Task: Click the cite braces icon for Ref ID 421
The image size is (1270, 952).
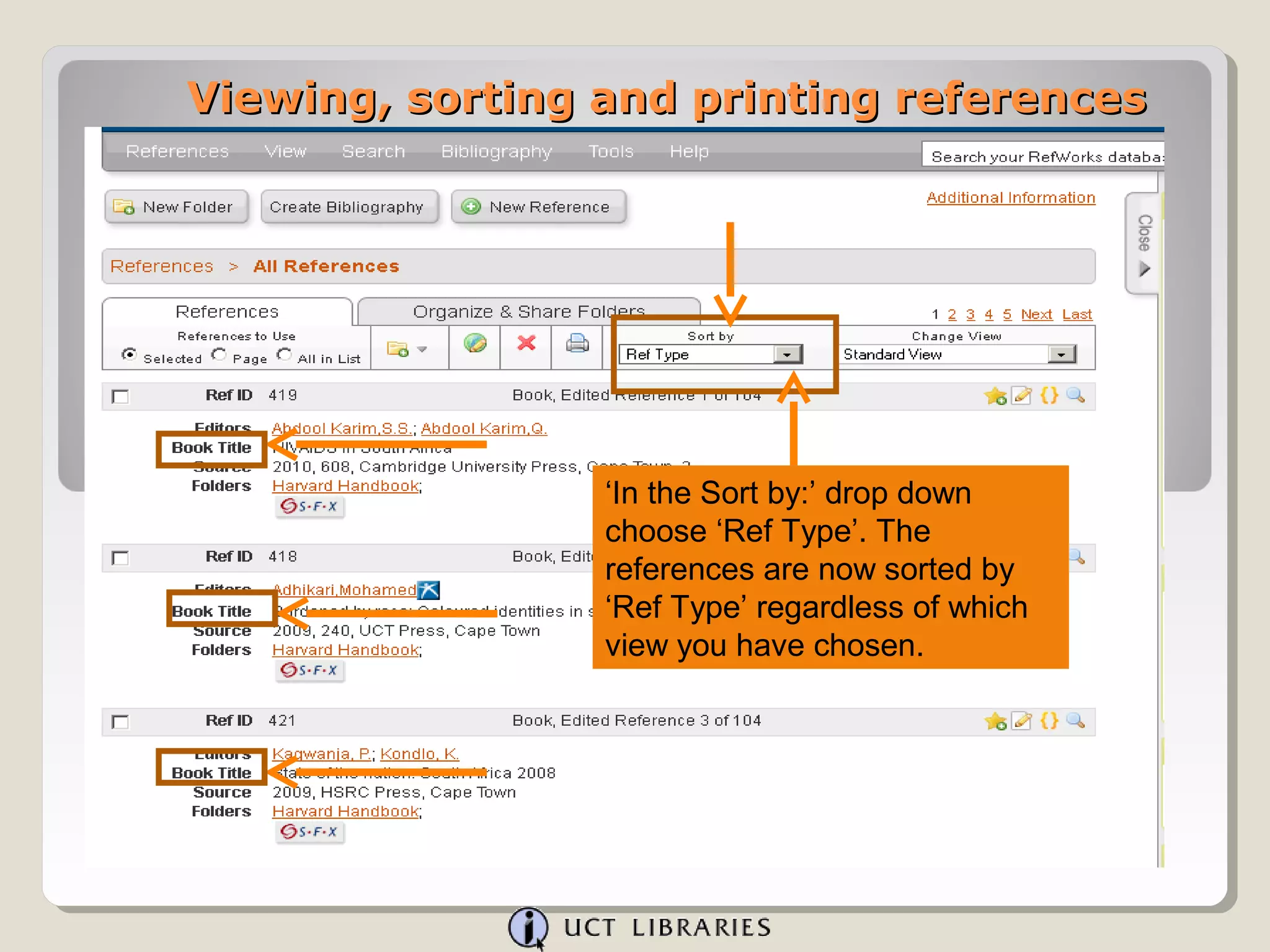Action: click(x=1049, y=721)
